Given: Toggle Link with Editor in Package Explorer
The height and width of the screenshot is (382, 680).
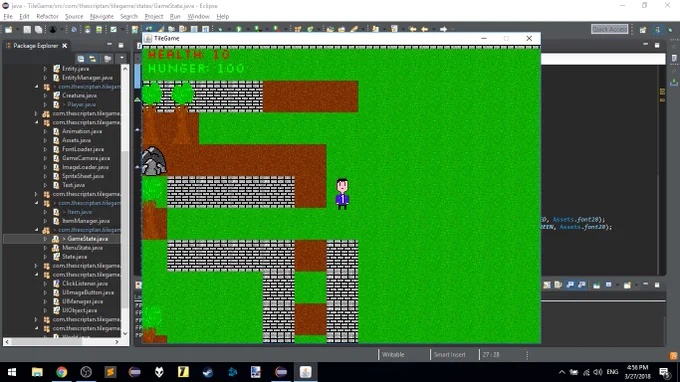Looking at the screenshot, I should [x=92, y=58].
